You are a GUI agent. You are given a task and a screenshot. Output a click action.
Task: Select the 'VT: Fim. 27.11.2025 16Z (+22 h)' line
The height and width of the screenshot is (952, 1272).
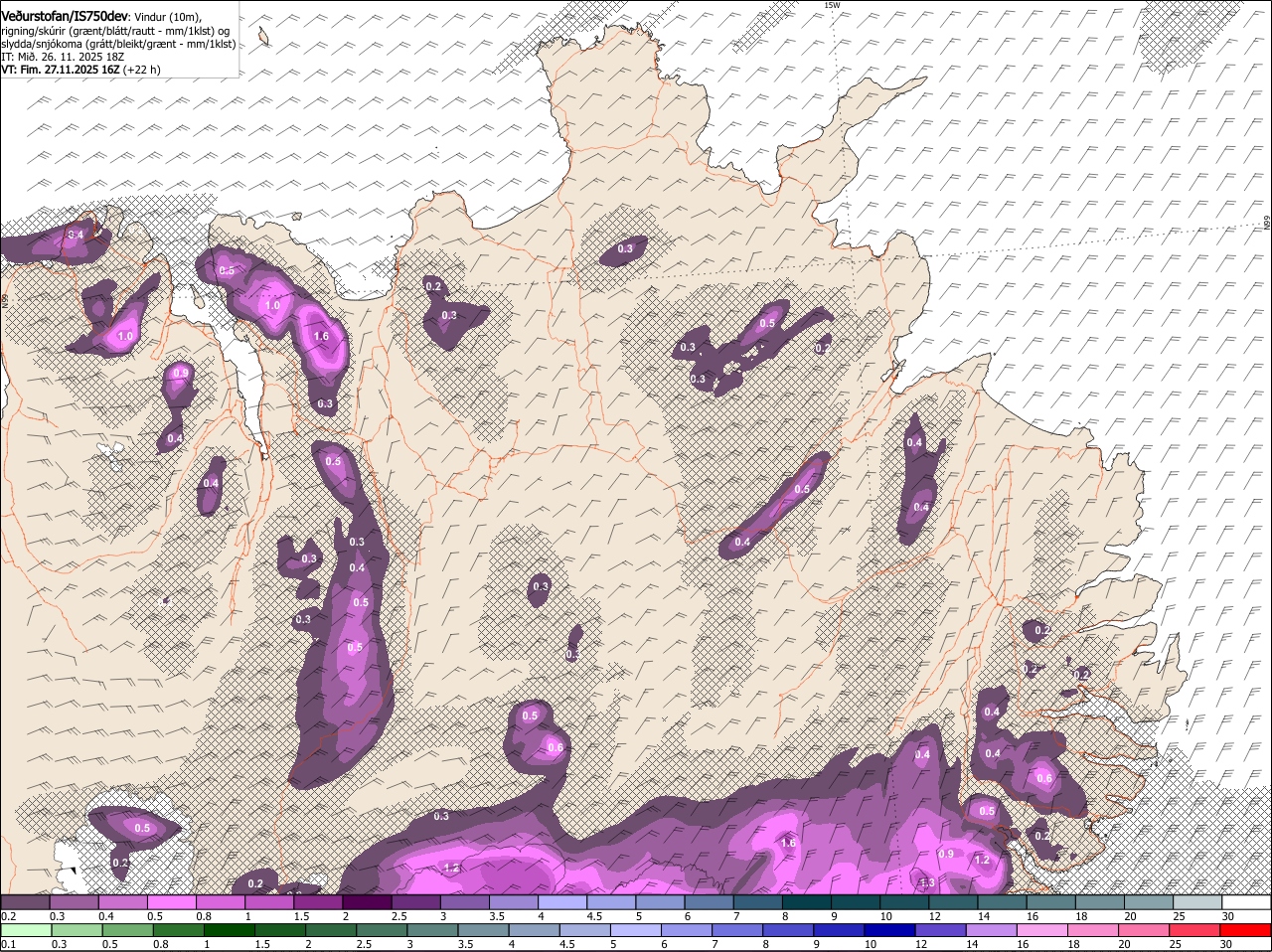coord(80,70)
